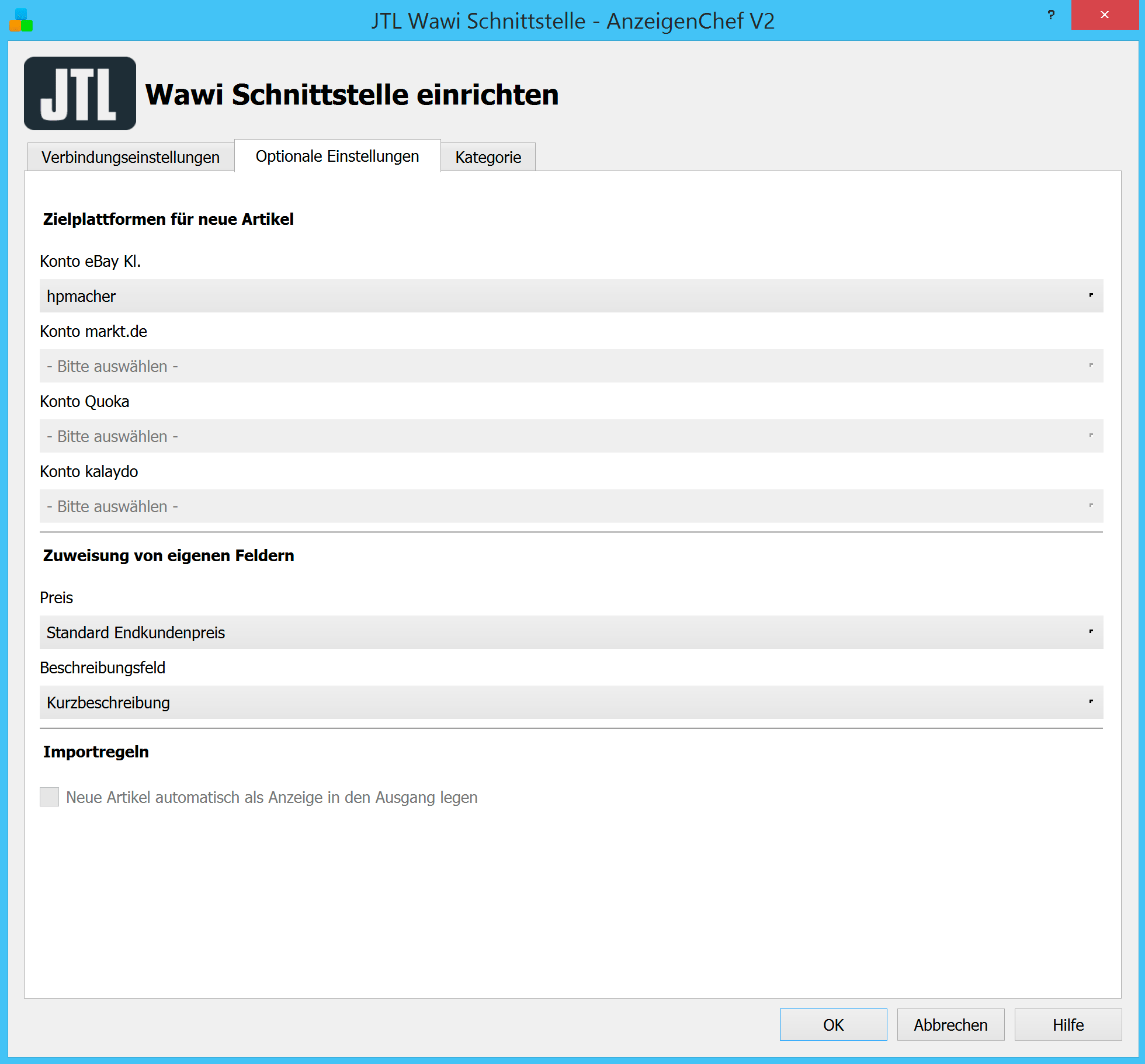Confirm with the OK button
1145x1064 pixels.
click(x=834, y=1025)
